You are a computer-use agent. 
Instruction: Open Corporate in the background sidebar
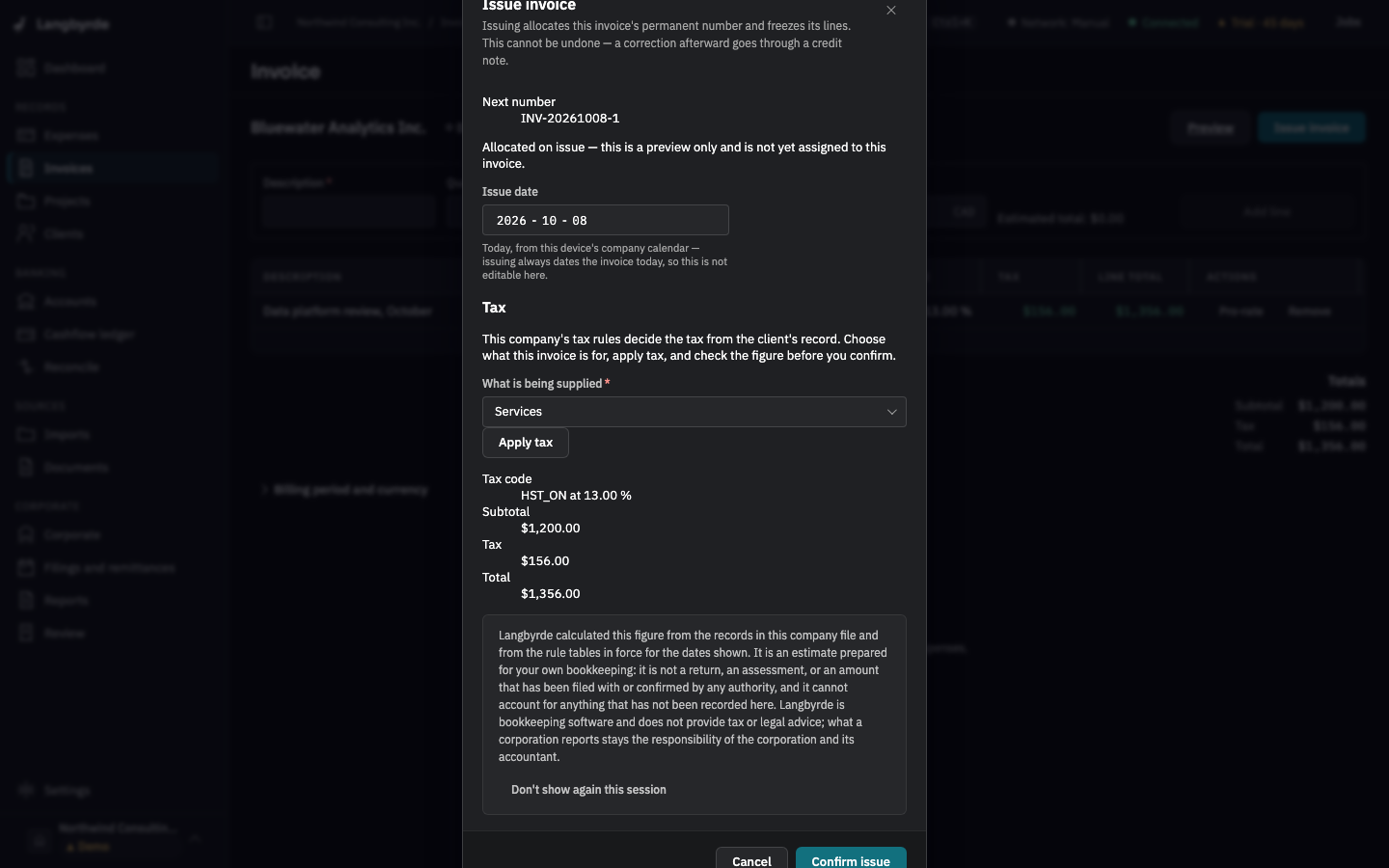[112, 535]
